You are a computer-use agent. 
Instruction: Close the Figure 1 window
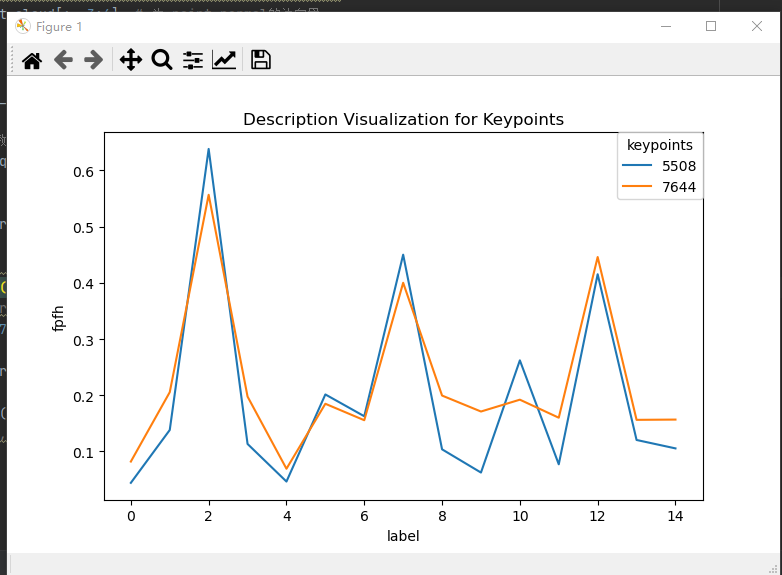point(757,26)
